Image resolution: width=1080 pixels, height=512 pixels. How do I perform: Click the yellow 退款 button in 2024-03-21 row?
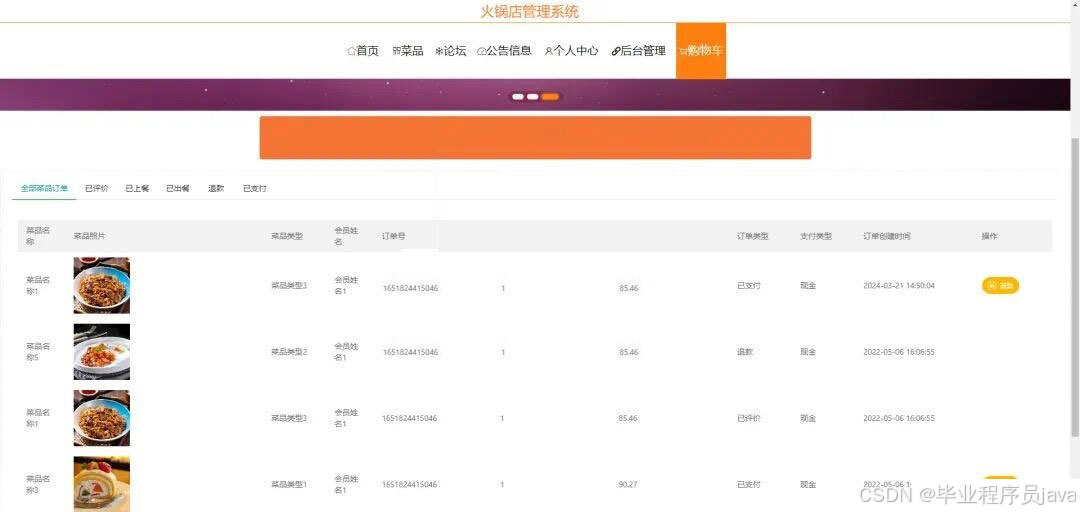1000,285
